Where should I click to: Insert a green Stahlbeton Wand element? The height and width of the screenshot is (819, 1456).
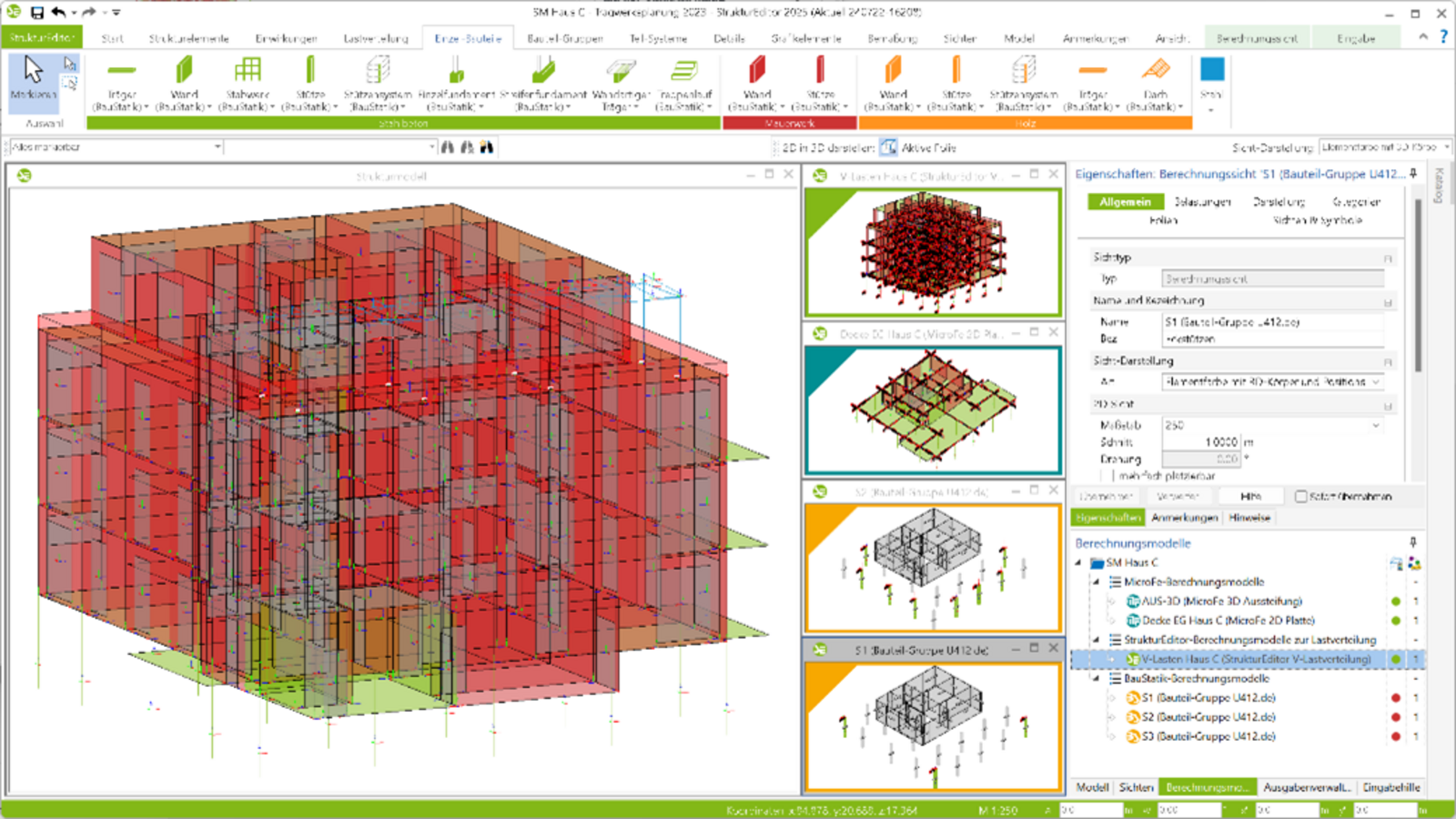[x=184, y=83]
